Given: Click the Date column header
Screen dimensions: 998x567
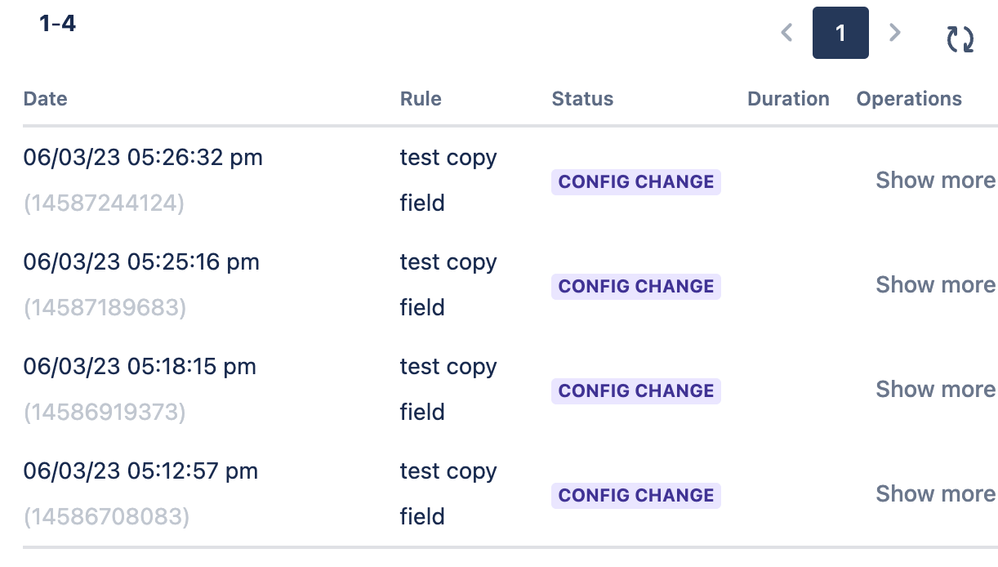Looking at the screenshot, I should coord(45,99).
